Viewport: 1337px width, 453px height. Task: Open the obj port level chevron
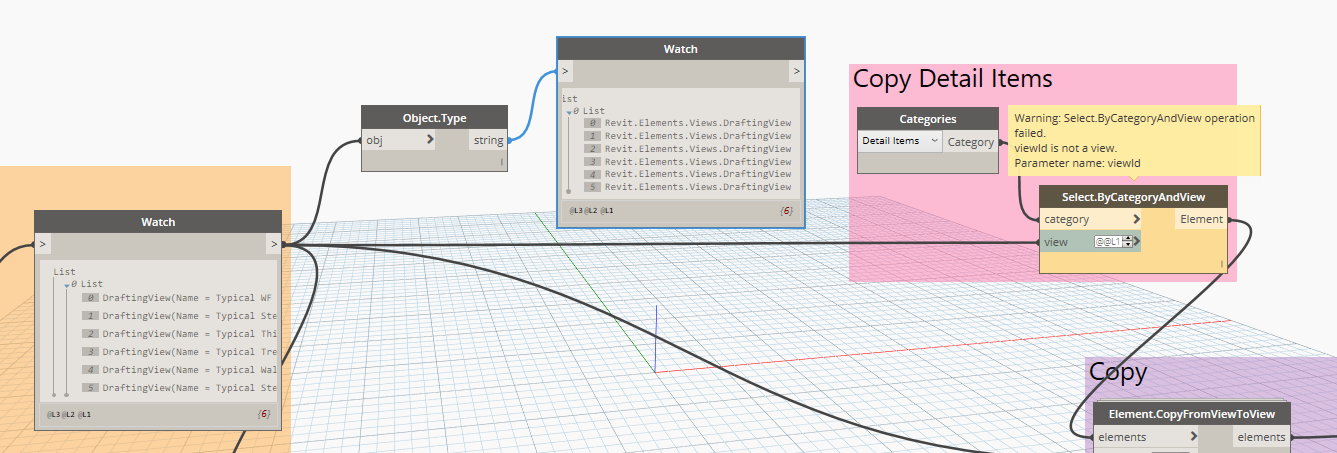430,140
